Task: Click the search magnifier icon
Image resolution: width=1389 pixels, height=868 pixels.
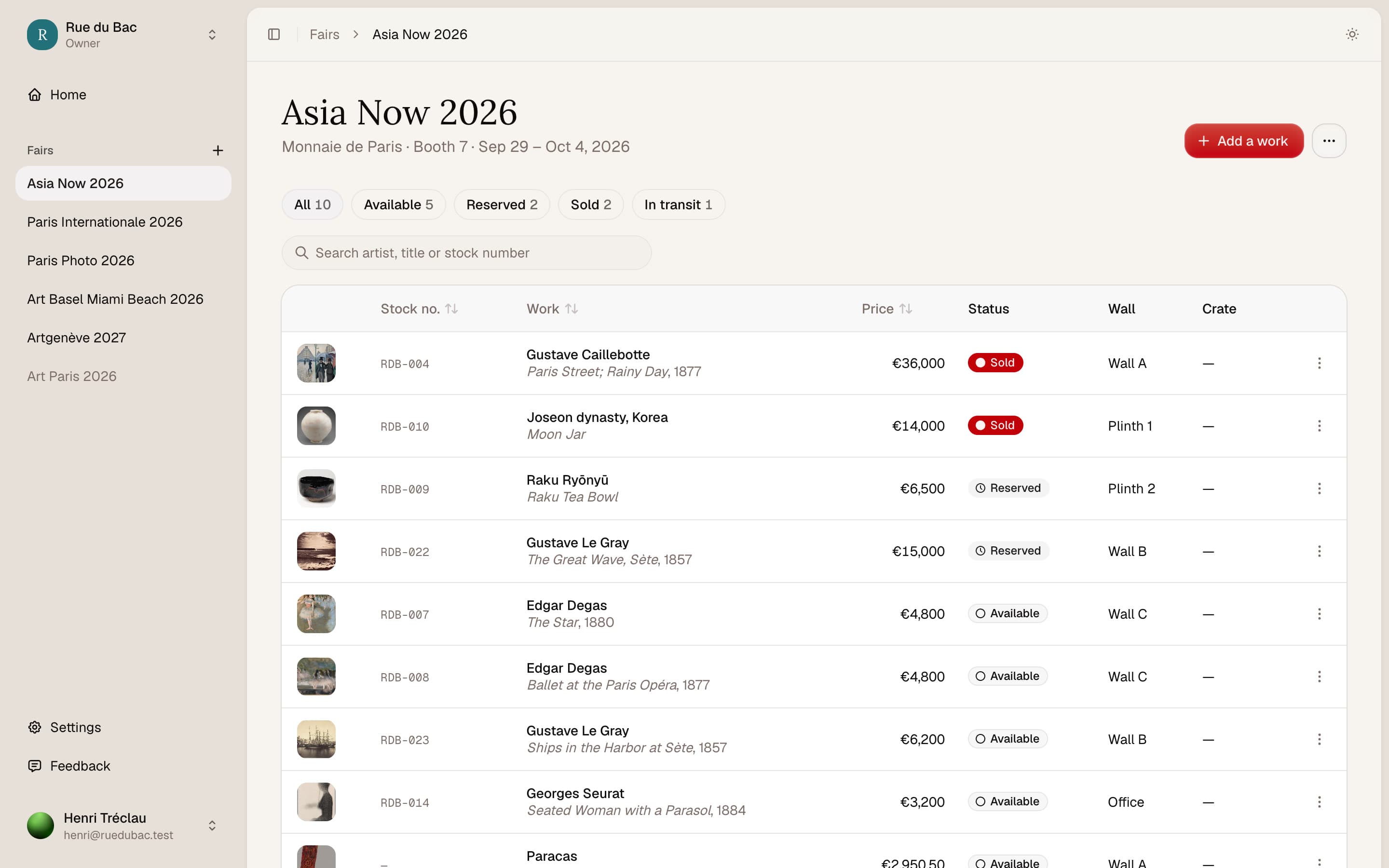Action: 301,253
